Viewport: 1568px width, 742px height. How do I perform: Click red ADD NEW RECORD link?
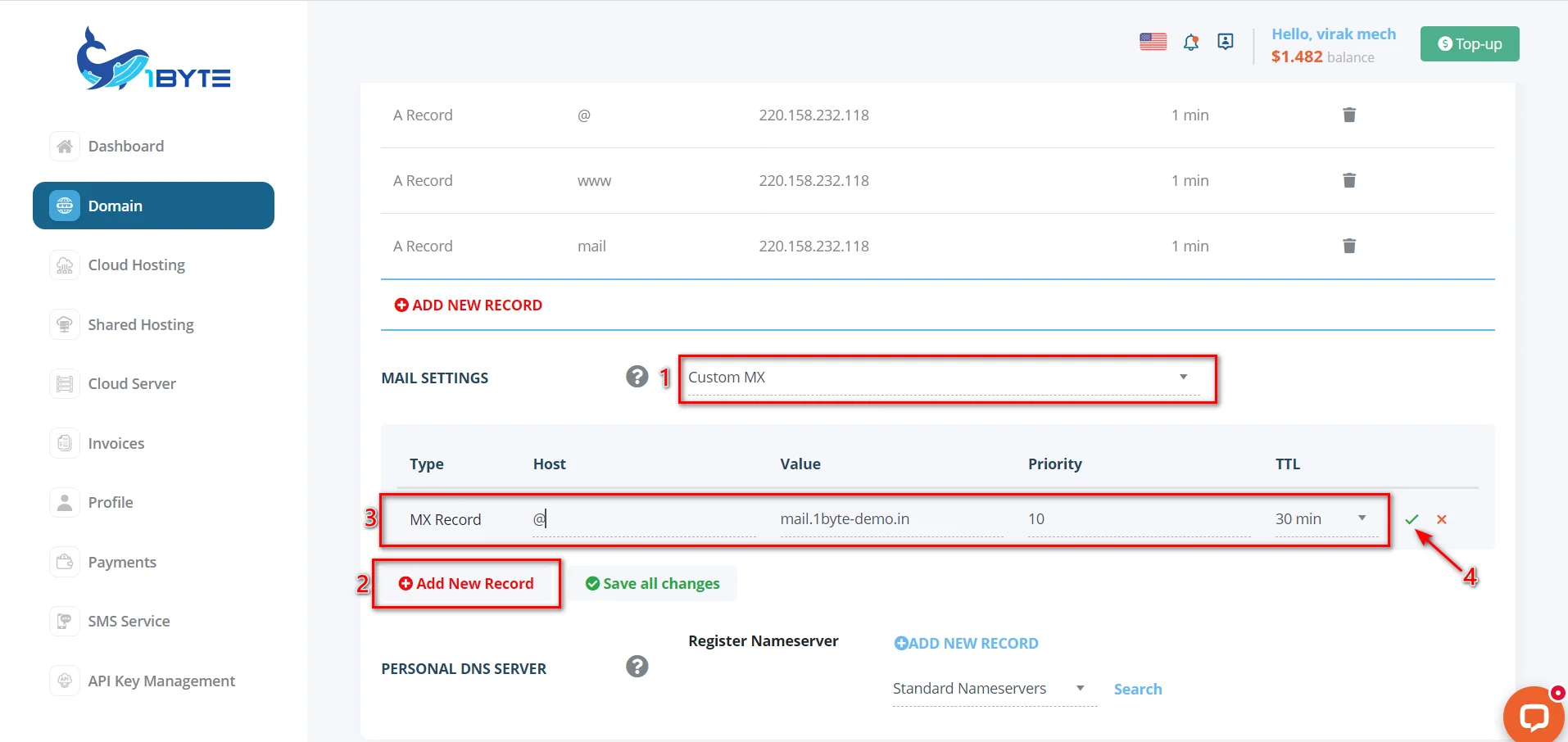click(x=469, y=305)
